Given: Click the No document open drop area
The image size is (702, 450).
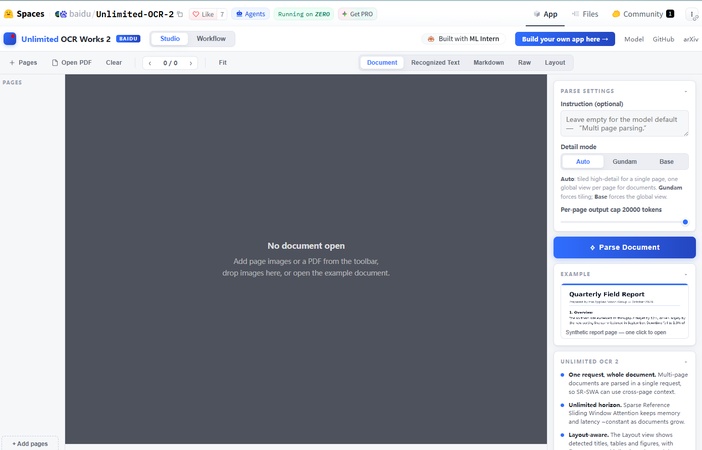Looking at the screenshot, I should tap(306, 259).
